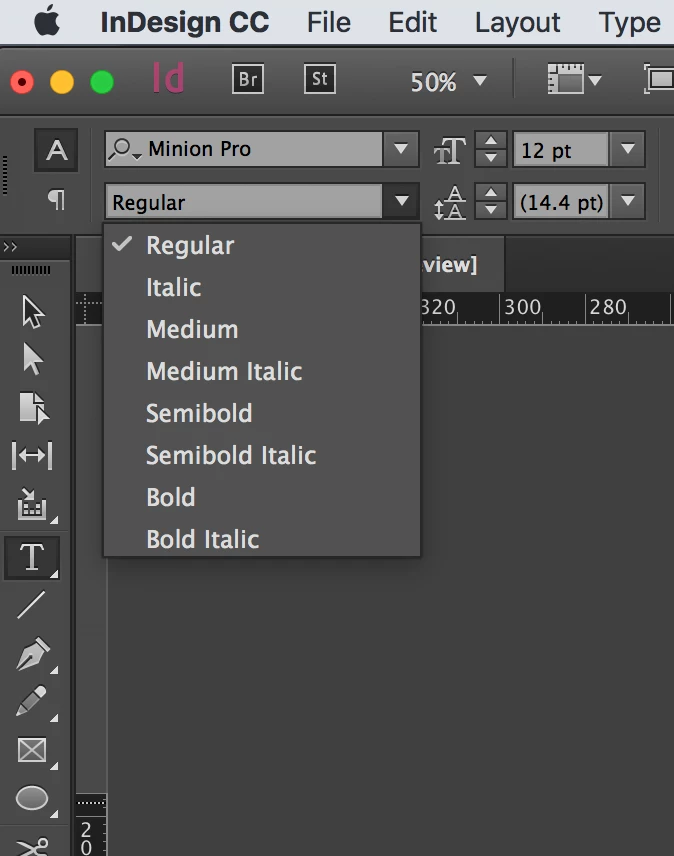Choose Bold Italic style from list
674x856 pixels.
click(262, 539)
